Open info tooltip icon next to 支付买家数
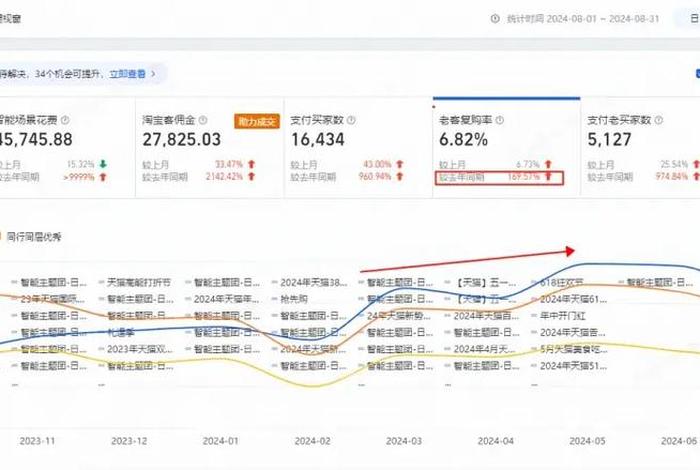The width and height of the screenshot is (700, 470). pyautogui.click(x=351, y=120)
